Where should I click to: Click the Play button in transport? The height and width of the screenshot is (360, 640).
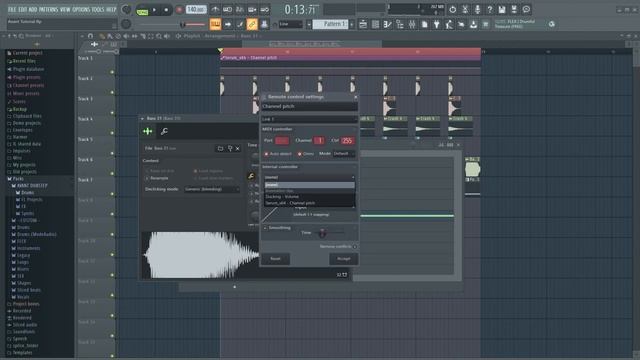(154, 10)
